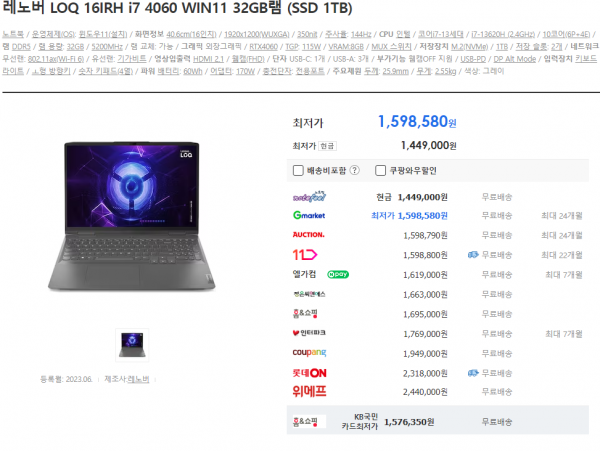Open the RTX4060 spec link

[263, 47]
